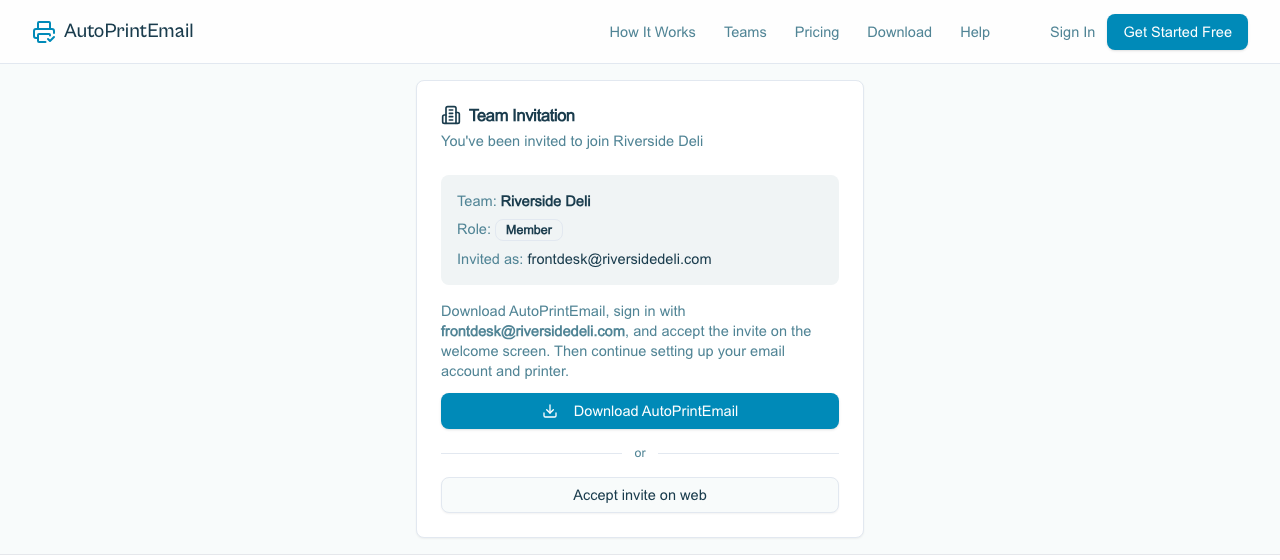Image resolution: width=1280 pixels, height=560 pixels.
Task: Select Download in the top navigation
Action: [899, 32]
